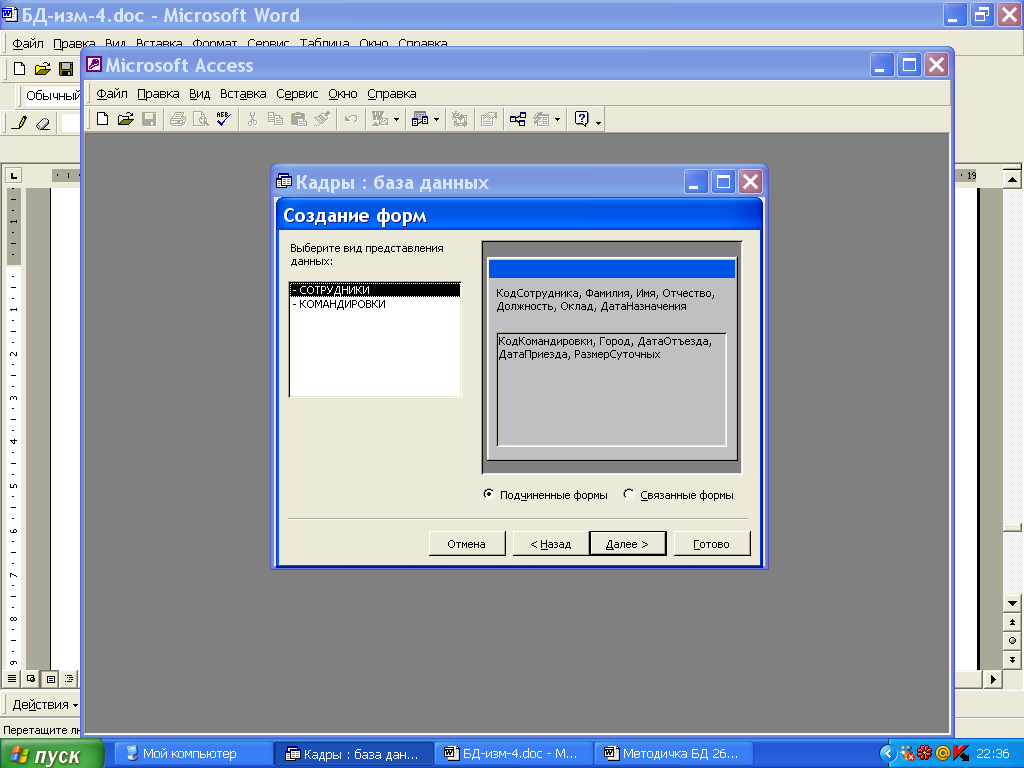Switch Word to Print layout view button
This screenshot has width=1024, height=768.
point(50,679)
